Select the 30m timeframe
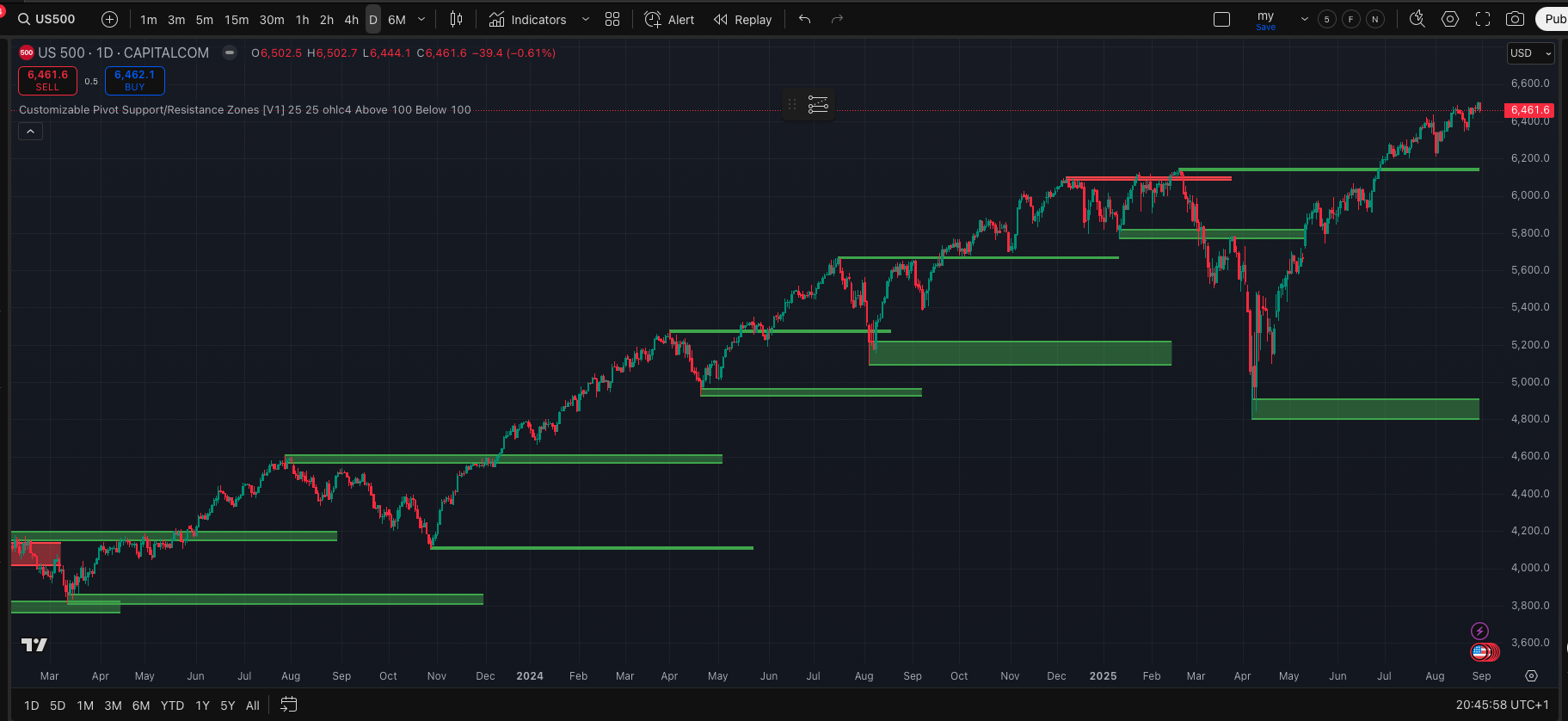 click(272, 19)
